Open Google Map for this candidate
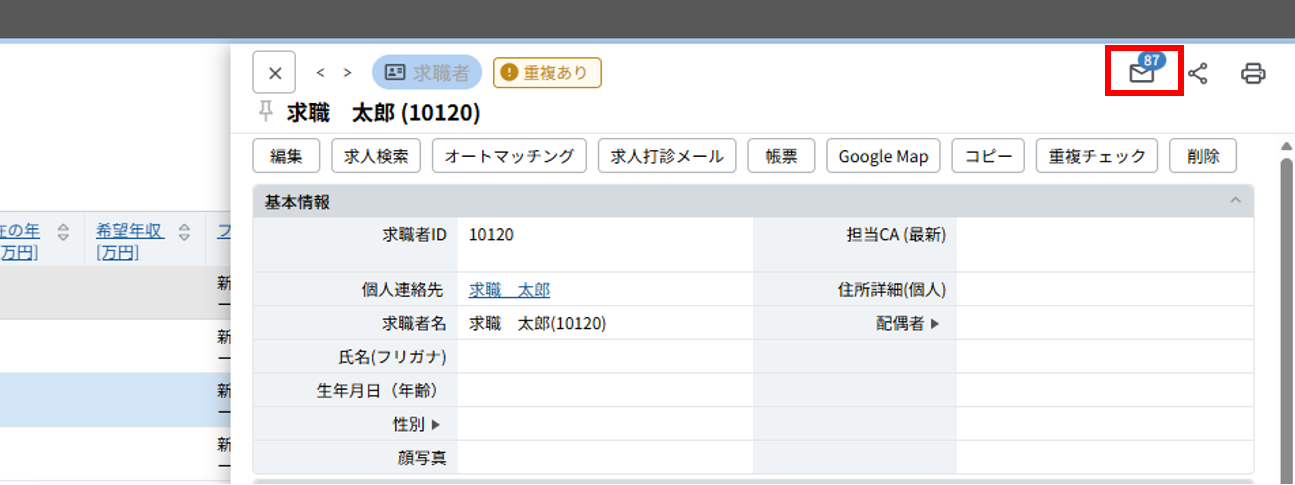Image resolution: width=1295 pixels, height=485 pixels. 883,156
